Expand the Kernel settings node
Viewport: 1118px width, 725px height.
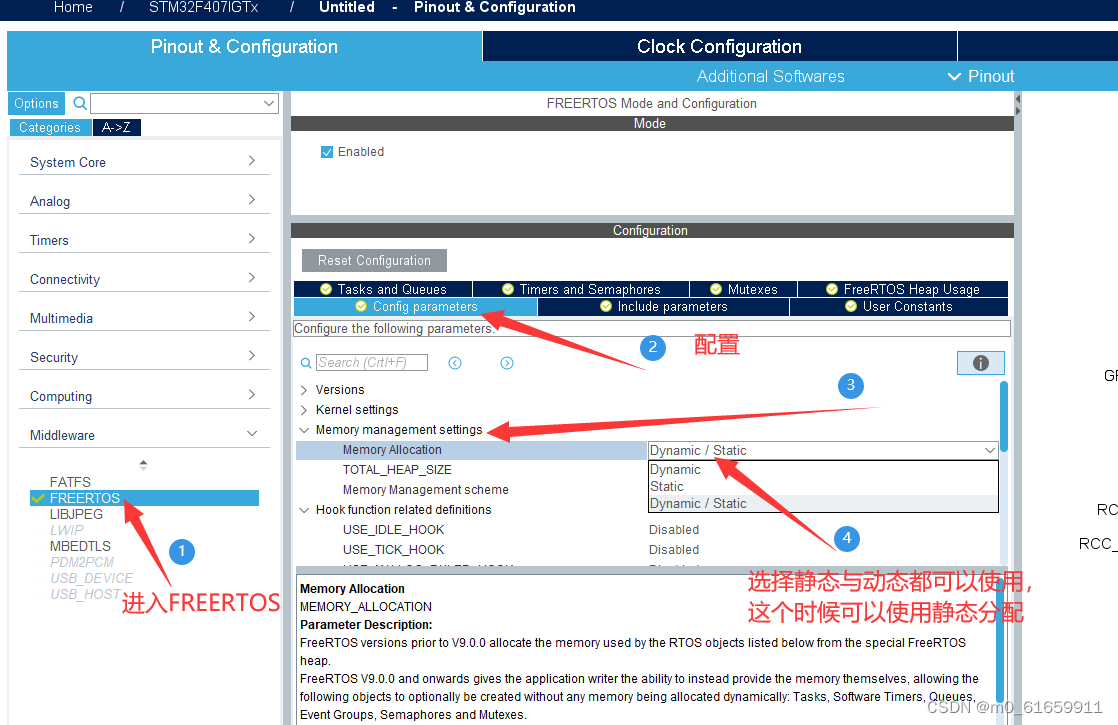click(304, 410)
